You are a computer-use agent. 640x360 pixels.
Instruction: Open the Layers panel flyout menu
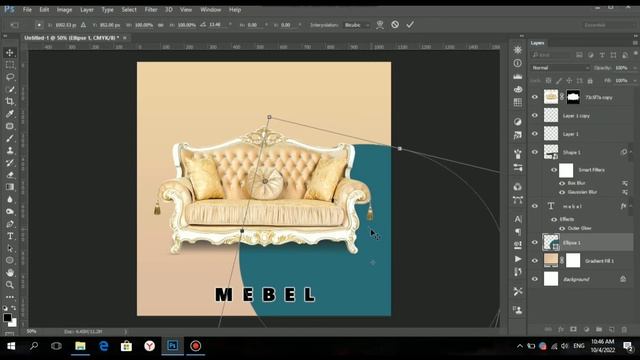[x=635, y=43]
